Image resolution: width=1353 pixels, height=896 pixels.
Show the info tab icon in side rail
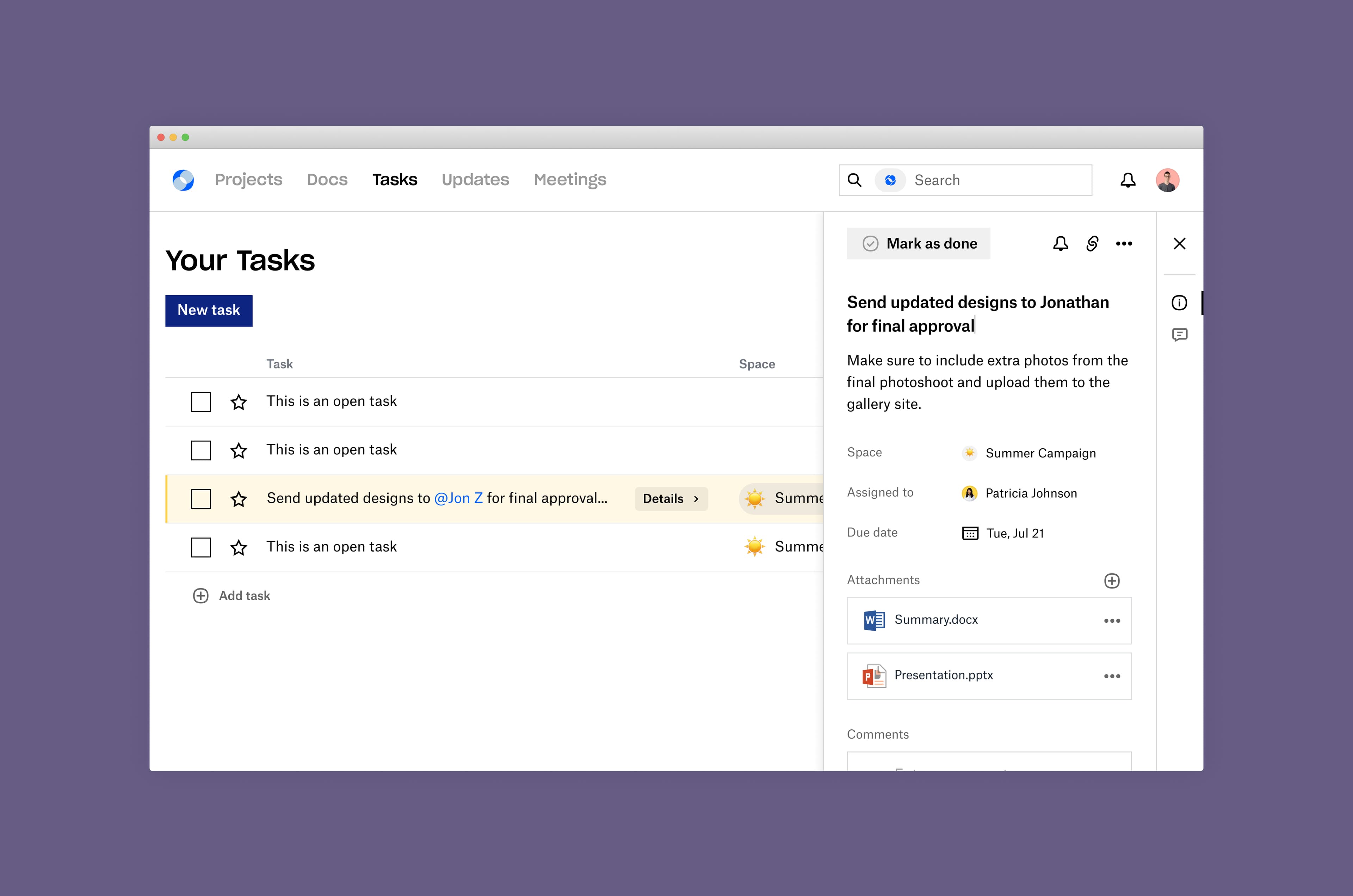(1179, 303)
